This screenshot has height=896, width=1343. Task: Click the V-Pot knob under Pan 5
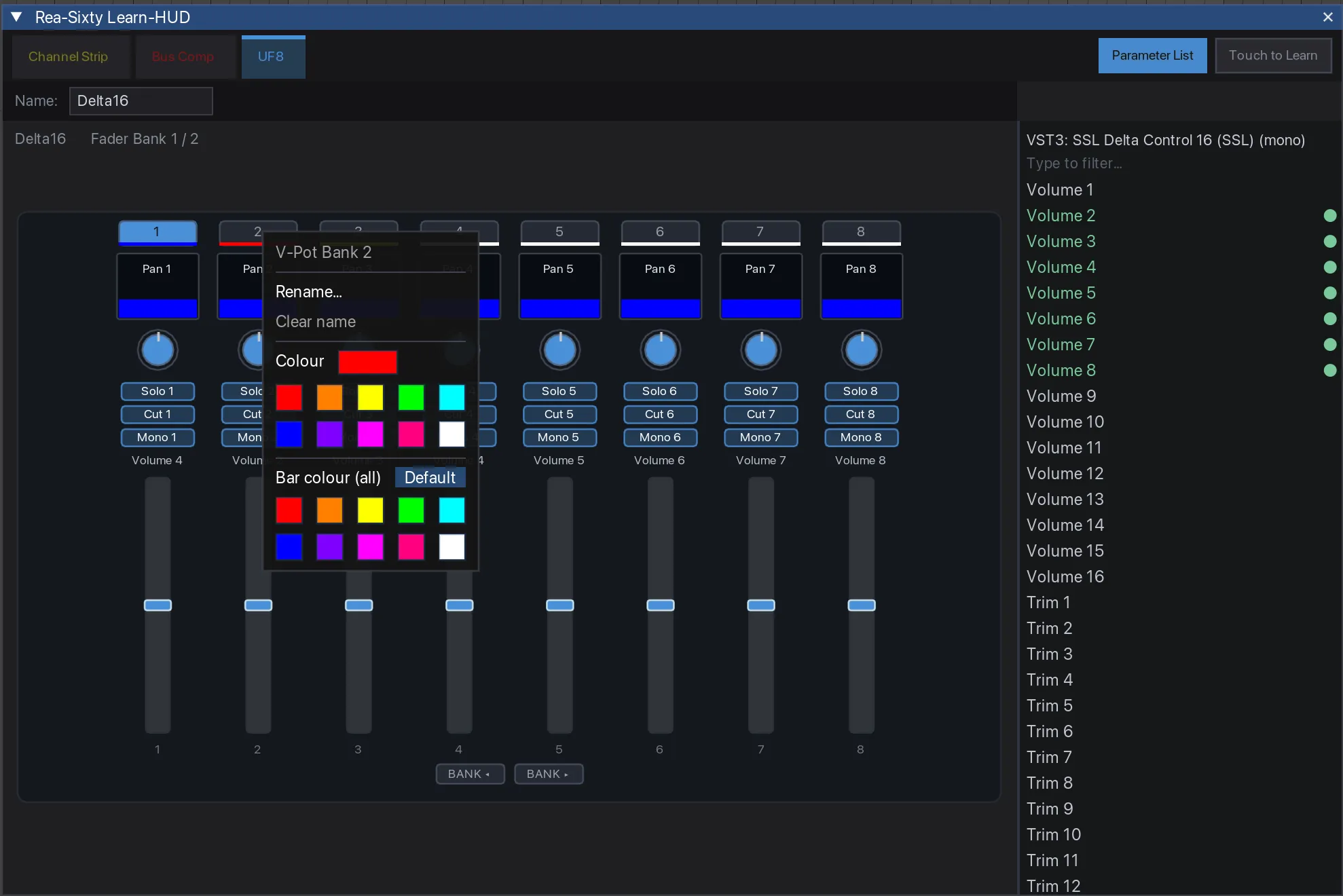tap(559, 350)
